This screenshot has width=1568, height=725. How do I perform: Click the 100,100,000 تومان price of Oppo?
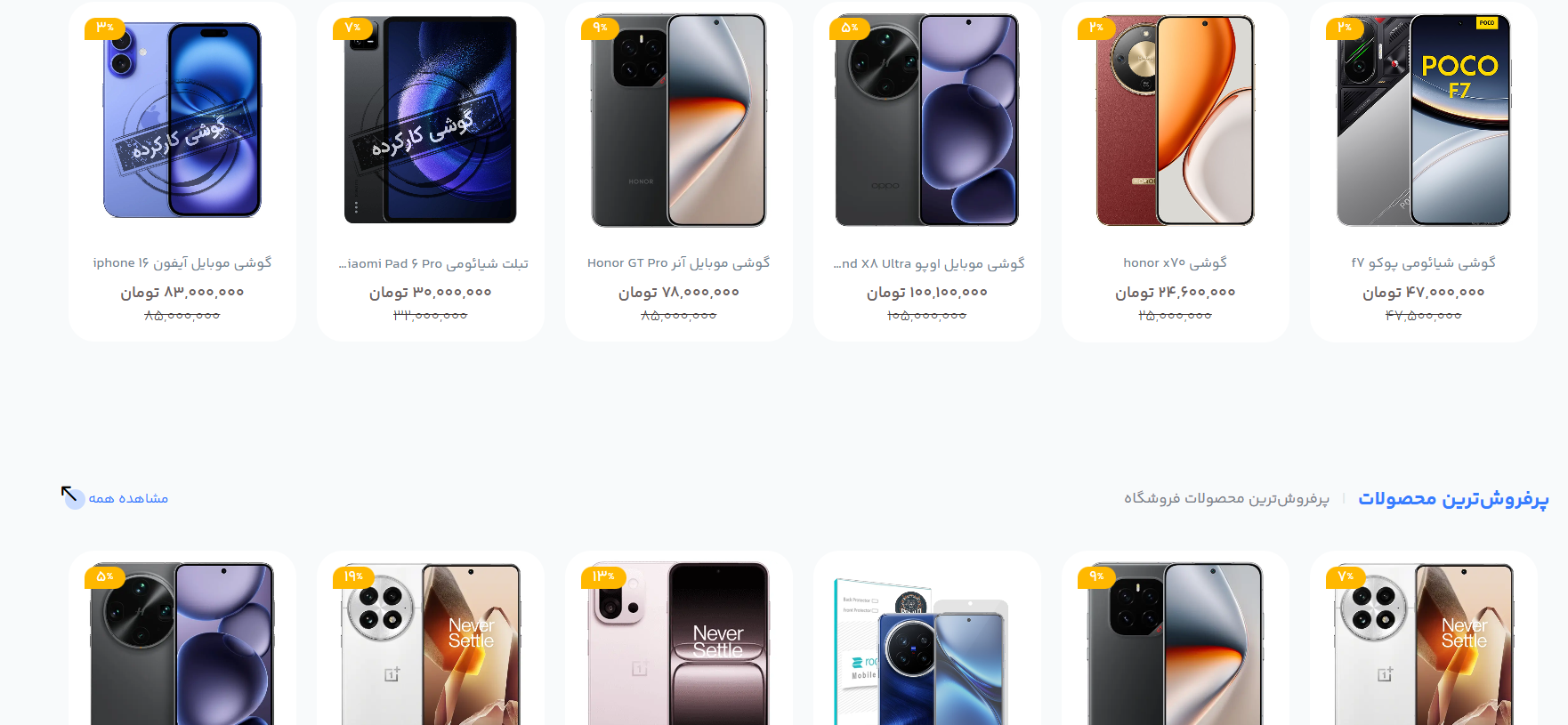[x=927, y=292]
